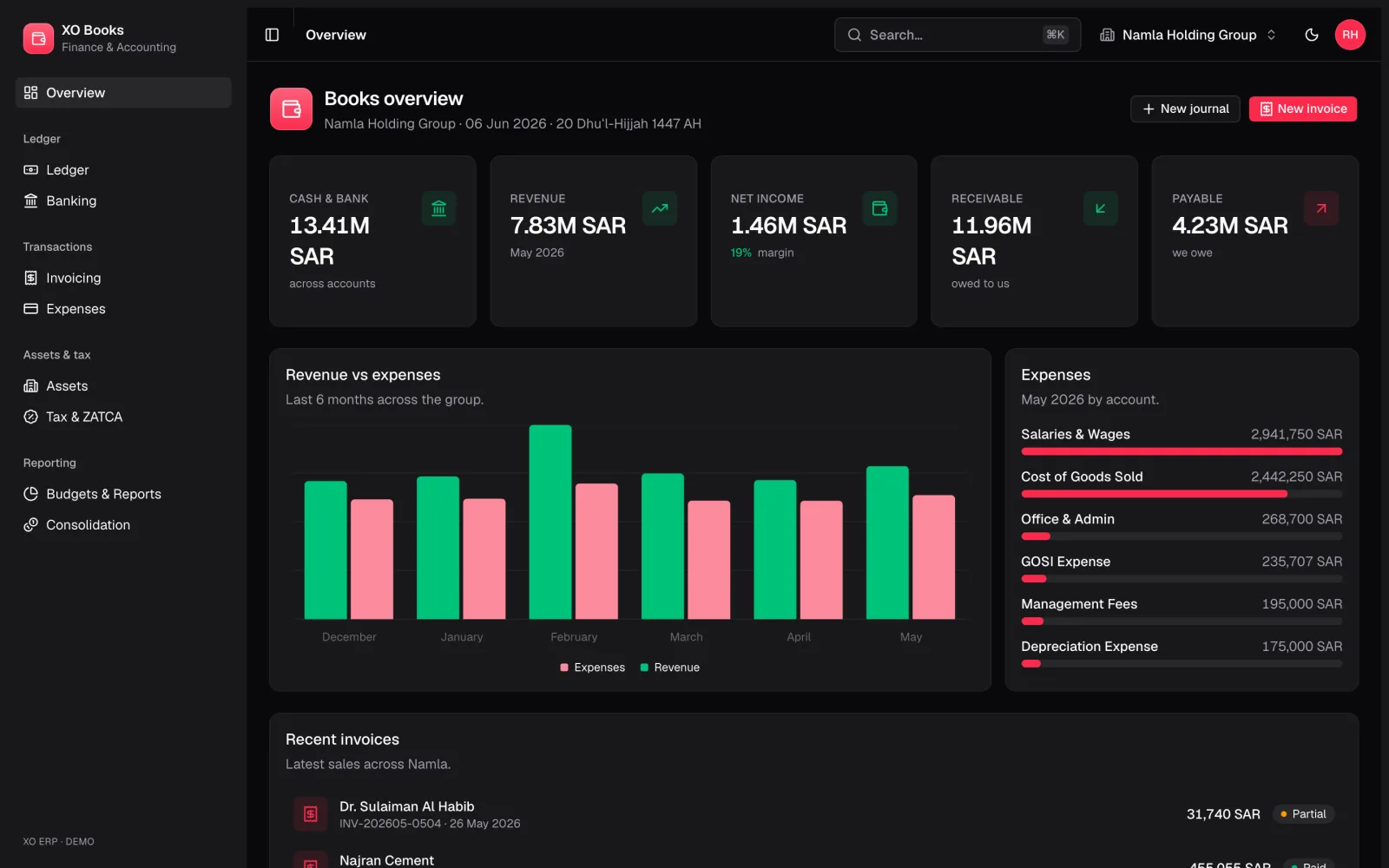This screenshot has width=1389, height=868.
Task: Click the Books overview wallet icon
Action: pyautogui.click(x=291, y=109)
